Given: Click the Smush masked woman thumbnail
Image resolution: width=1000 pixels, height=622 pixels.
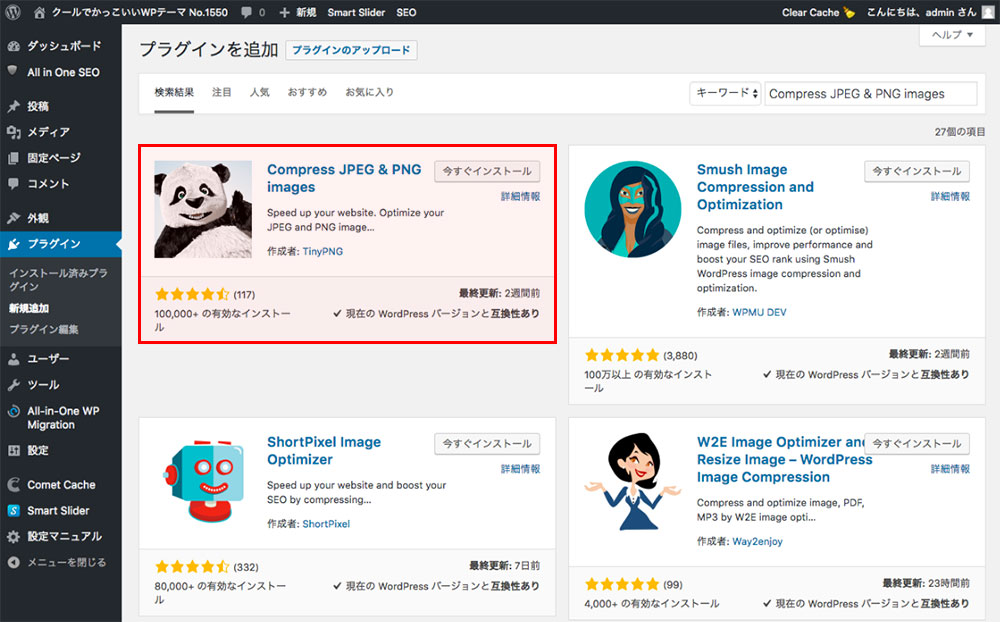Looking at the screenshot, I should pyautogui.click(x=633, y=209).
